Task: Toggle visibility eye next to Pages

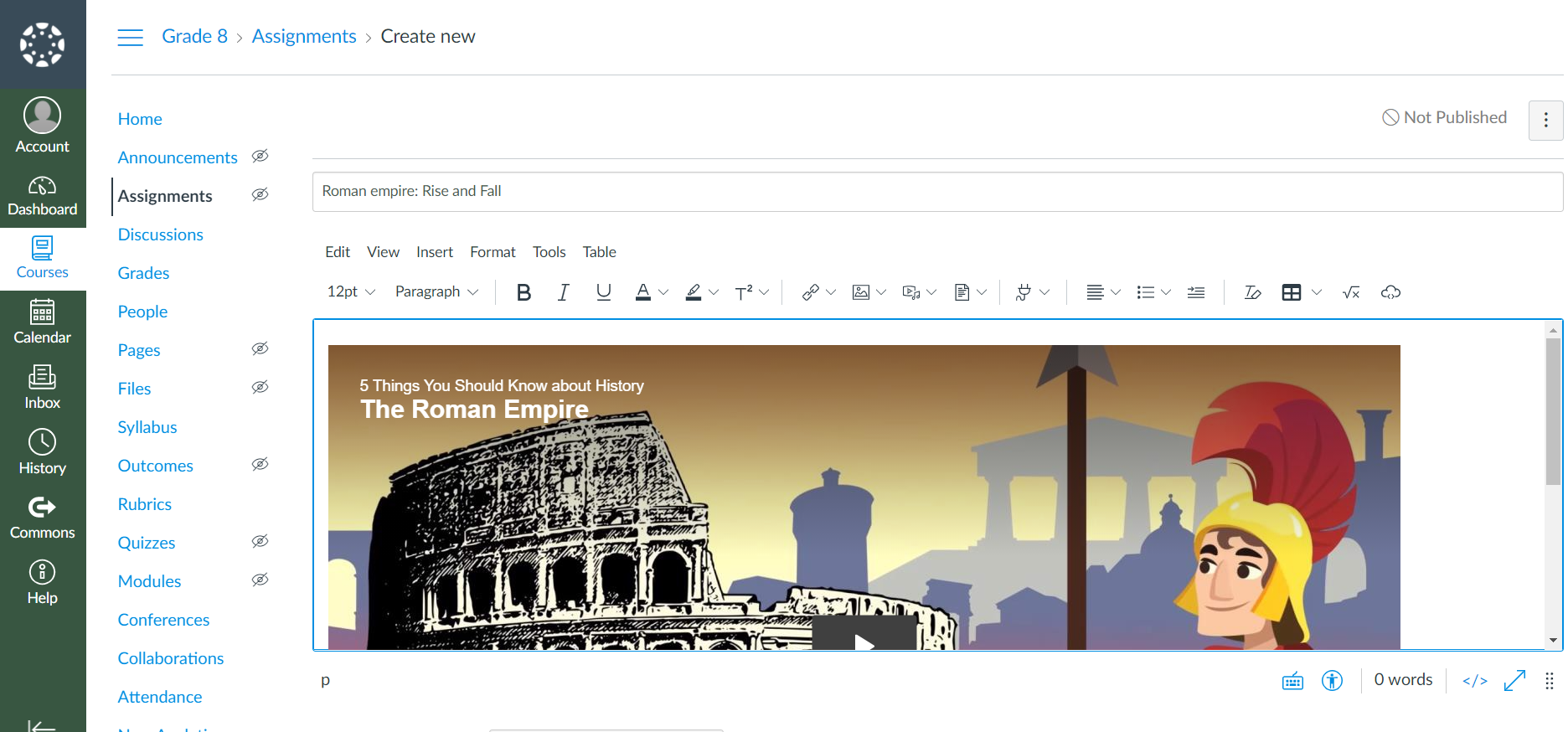Action: tap(260, 348)
